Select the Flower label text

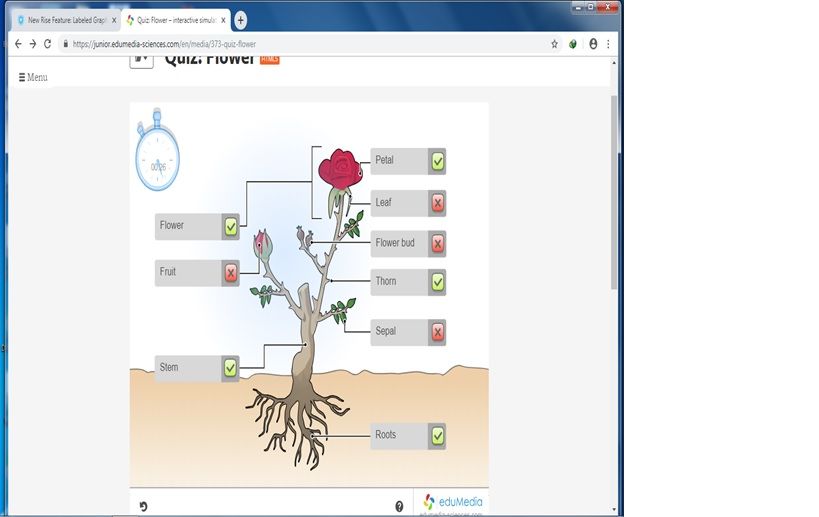(x=172, y=225)
